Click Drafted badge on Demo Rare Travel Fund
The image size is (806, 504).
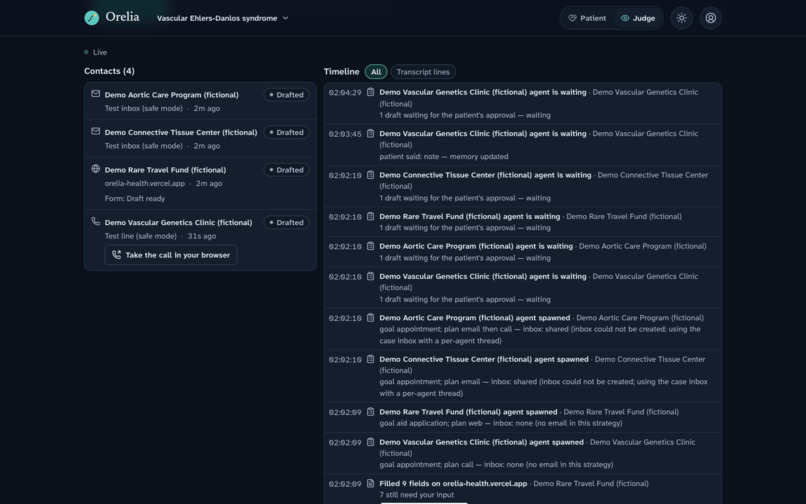click(286, 170)
